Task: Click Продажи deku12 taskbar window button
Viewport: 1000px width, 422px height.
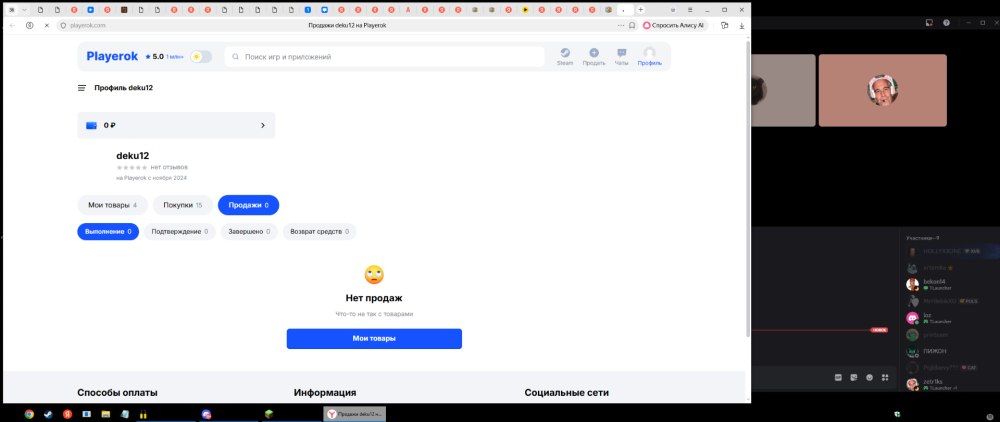Action: pos(355,414)
